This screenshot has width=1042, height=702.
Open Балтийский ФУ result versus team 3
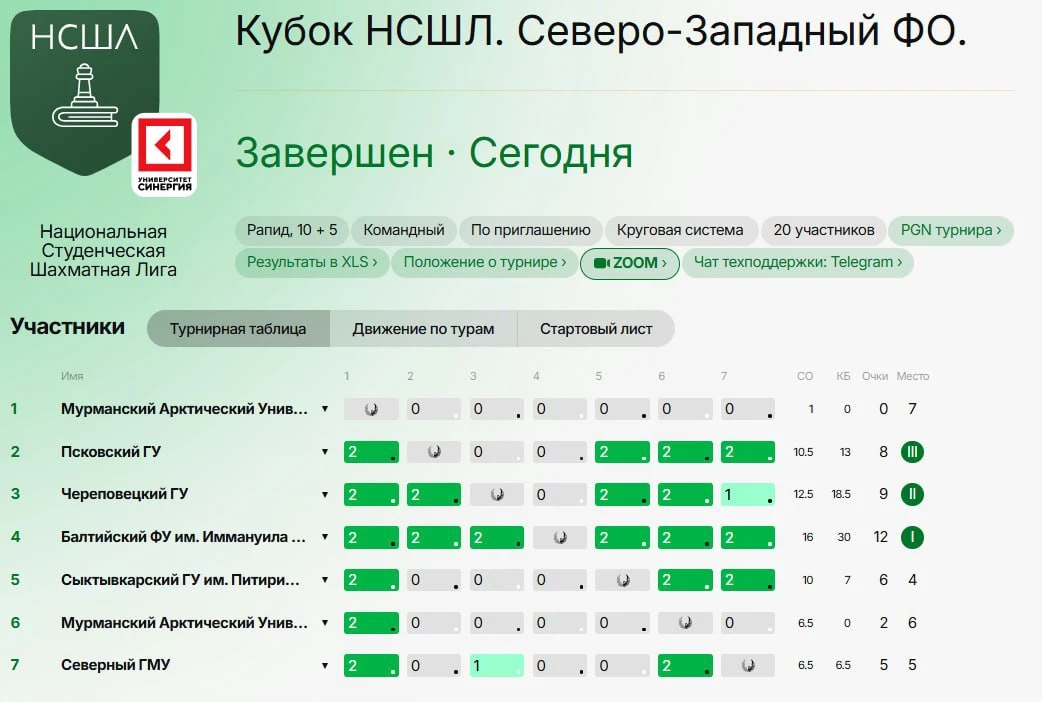pyautogui.click(x=497, y=537)
